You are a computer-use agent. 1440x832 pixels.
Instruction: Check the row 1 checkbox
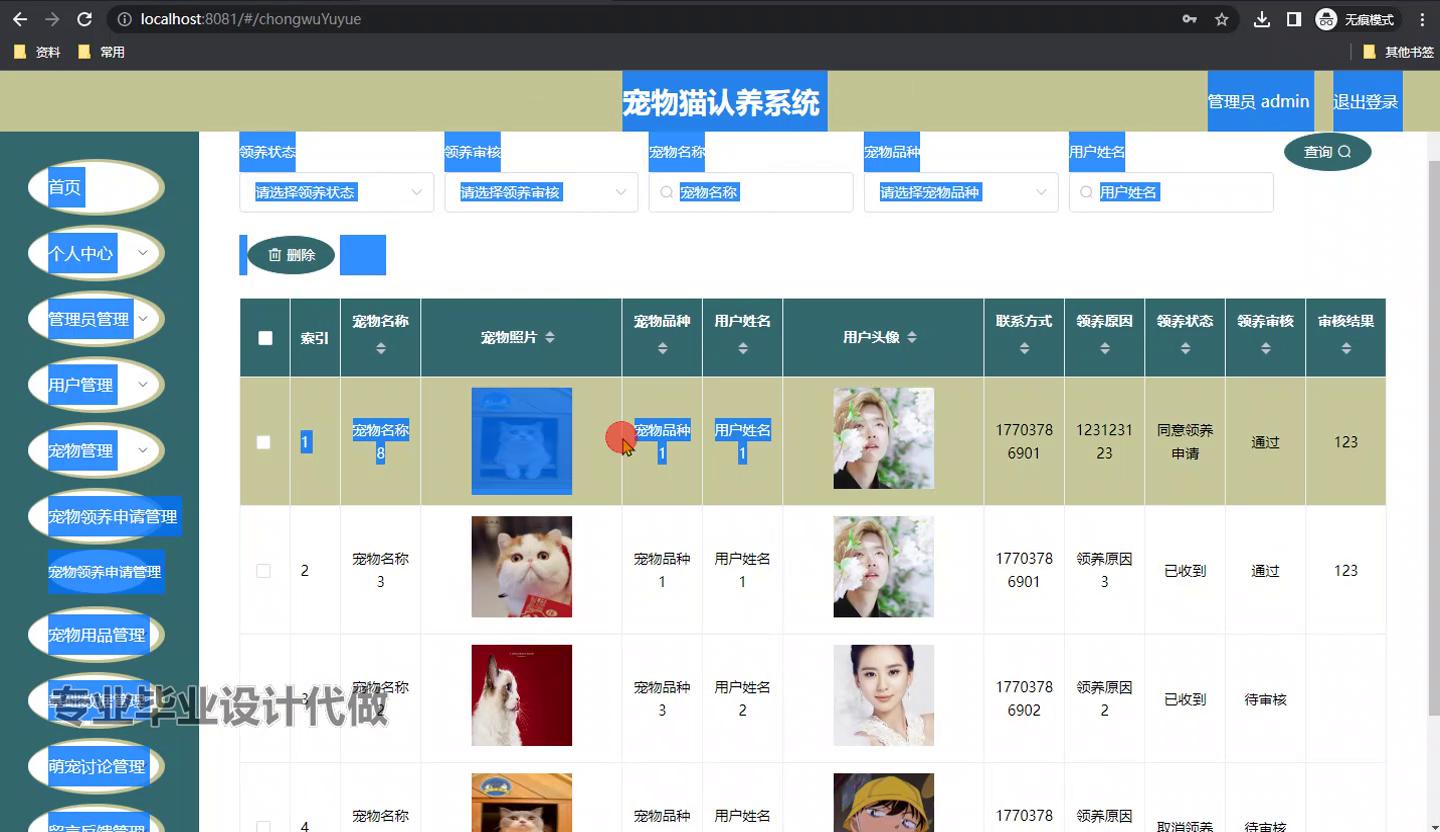263,442
